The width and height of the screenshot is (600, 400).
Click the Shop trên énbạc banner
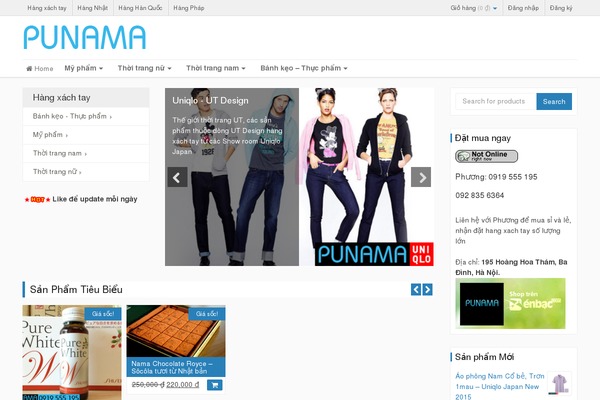(510, 303)
